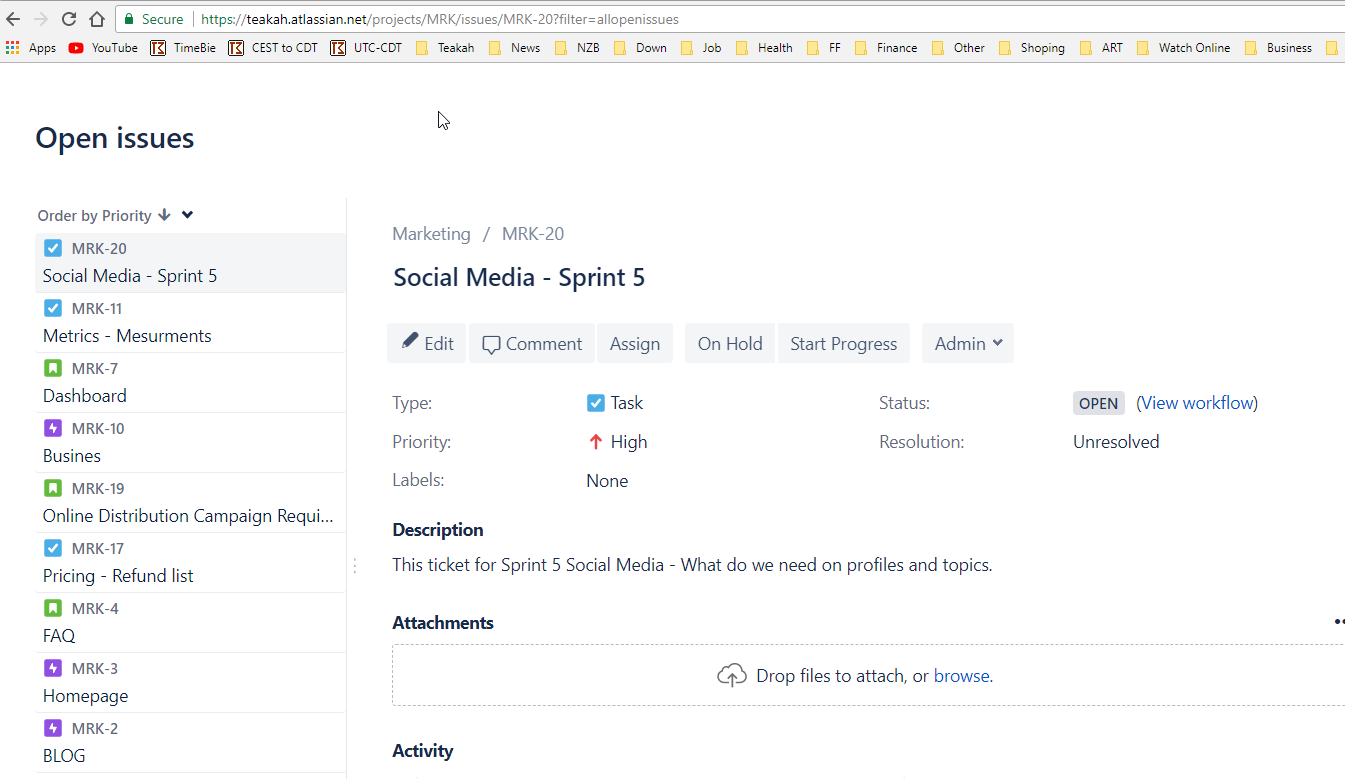Select the green story icon next to MRK-7
The height and width of the screenshot is (779, 1345).
pos(52,368)
